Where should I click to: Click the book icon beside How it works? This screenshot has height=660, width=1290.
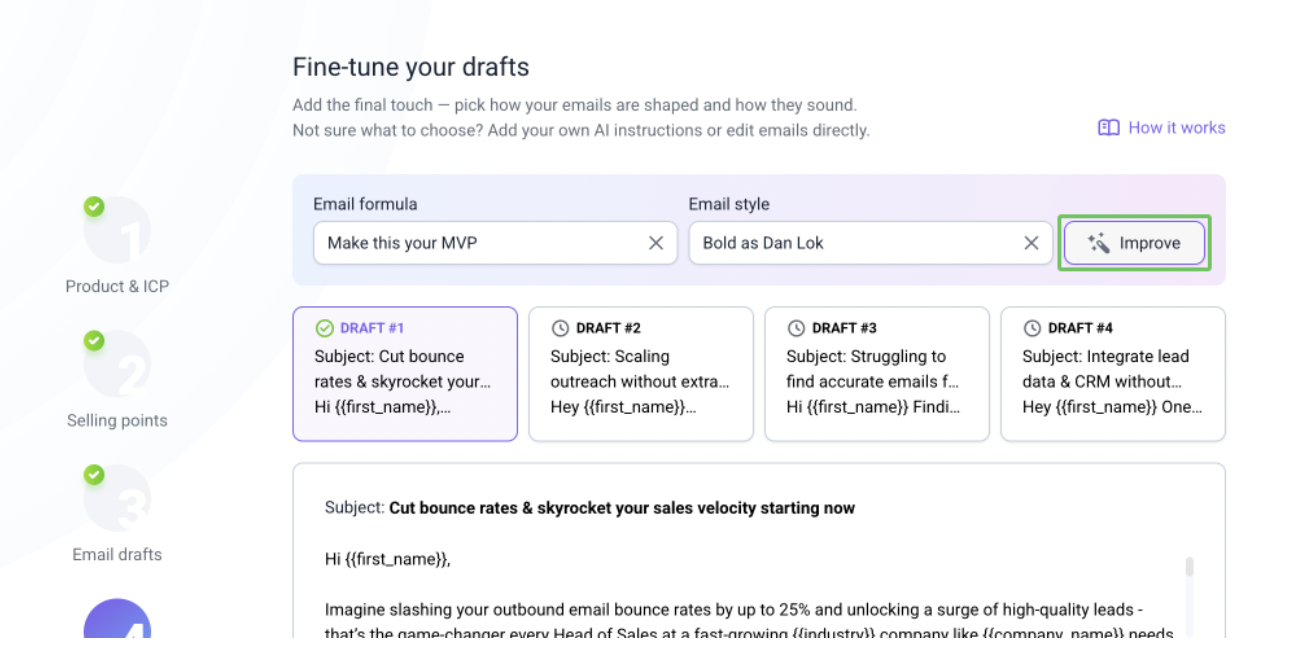1108,128
